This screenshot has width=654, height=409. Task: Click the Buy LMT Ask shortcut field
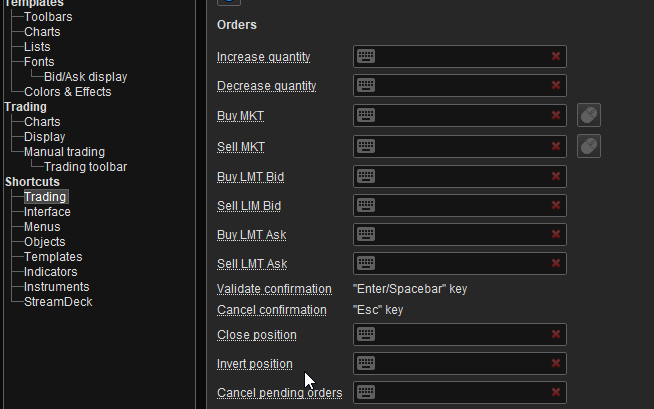click(x=460, y=234)
